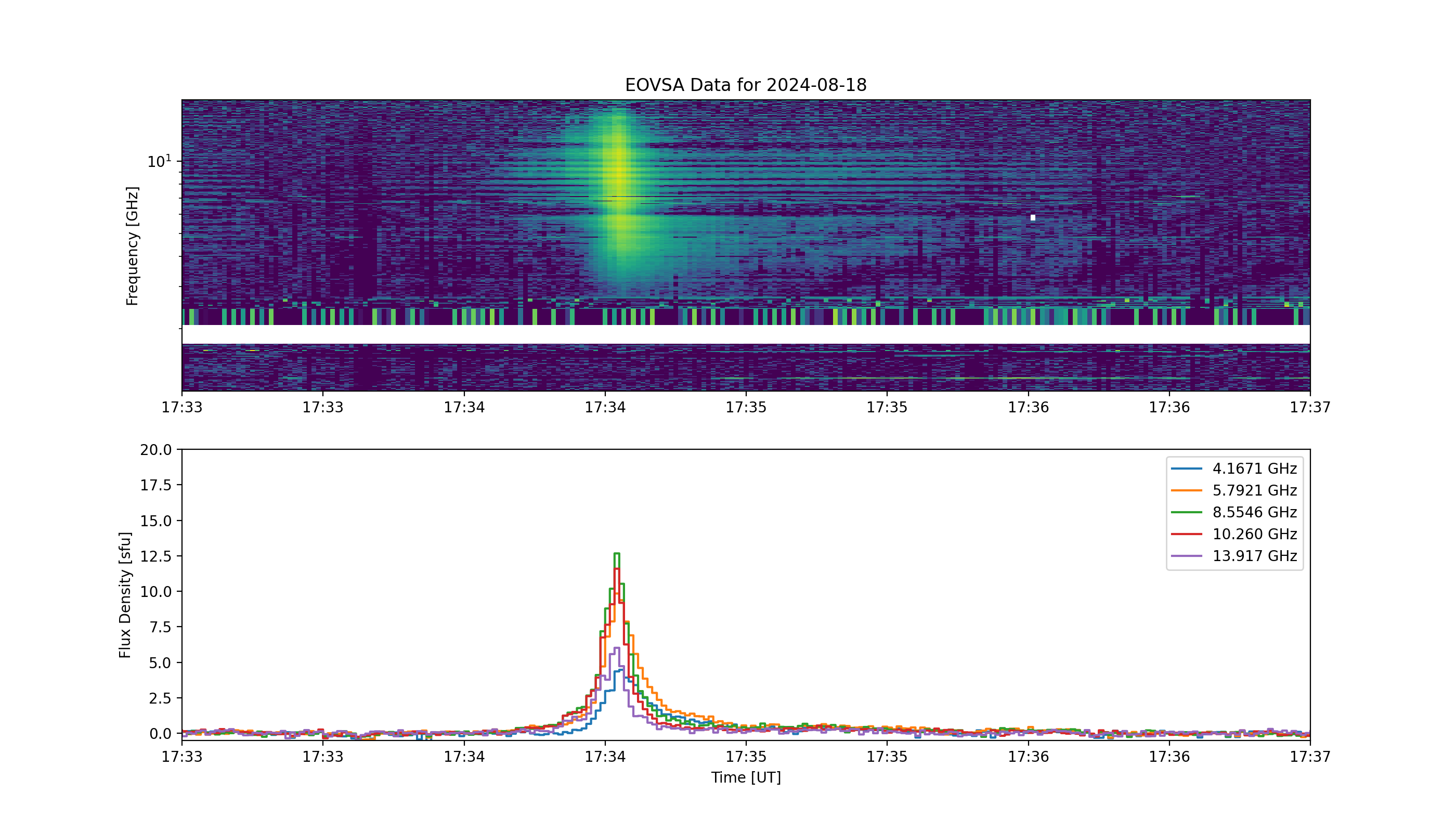This screenshot has height=832, width=1456.
Task: Click the '0.0' flux axis tick label
Action: point(160,734)
